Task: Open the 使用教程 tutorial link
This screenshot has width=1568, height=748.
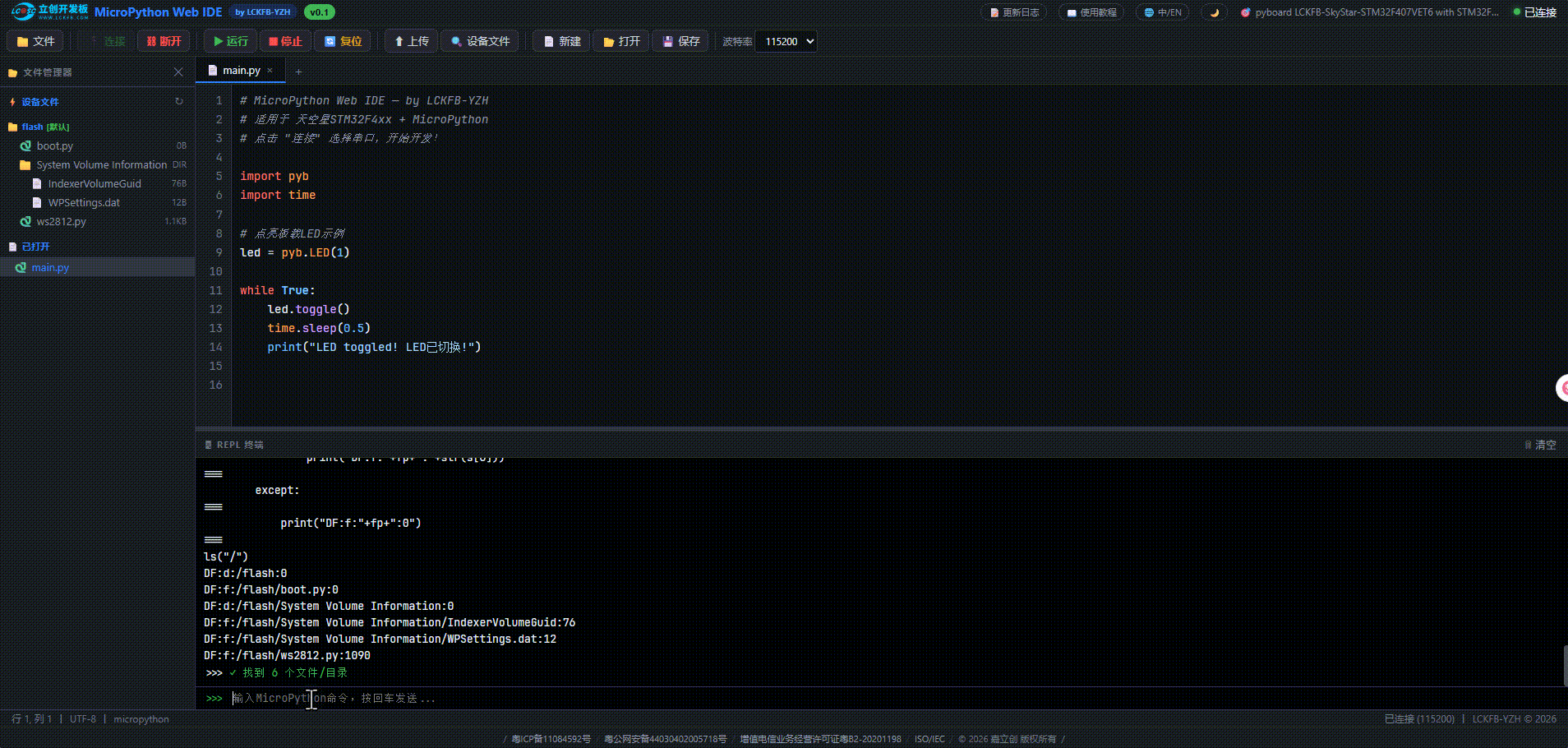Action: tap(1091, 12)
